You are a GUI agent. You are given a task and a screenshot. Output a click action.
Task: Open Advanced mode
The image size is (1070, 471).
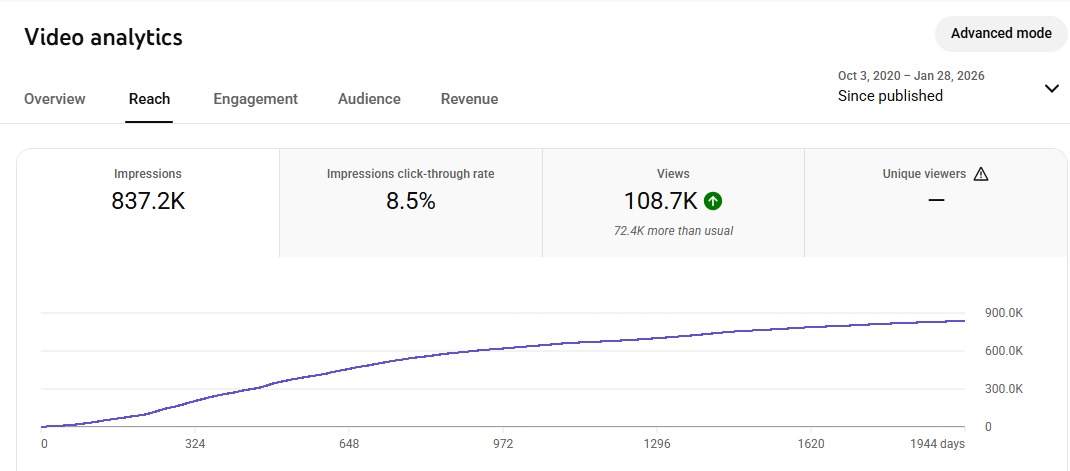[x=1000, y=33]
